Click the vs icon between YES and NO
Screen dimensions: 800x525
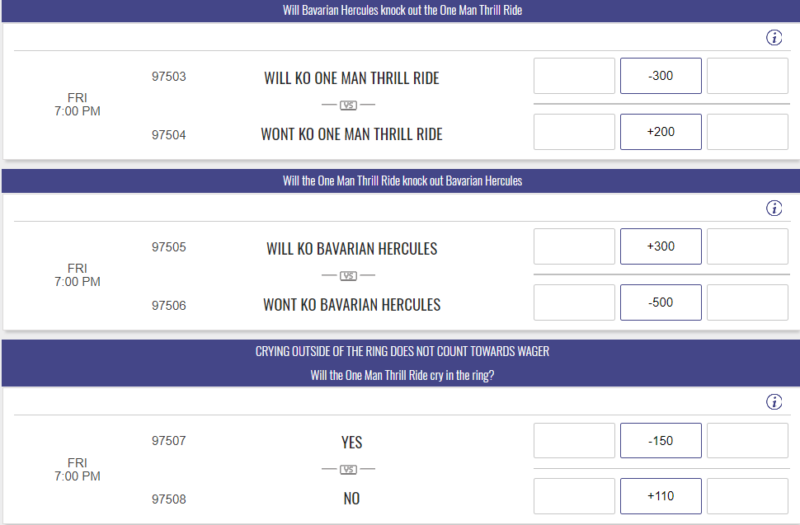point(348,469)
